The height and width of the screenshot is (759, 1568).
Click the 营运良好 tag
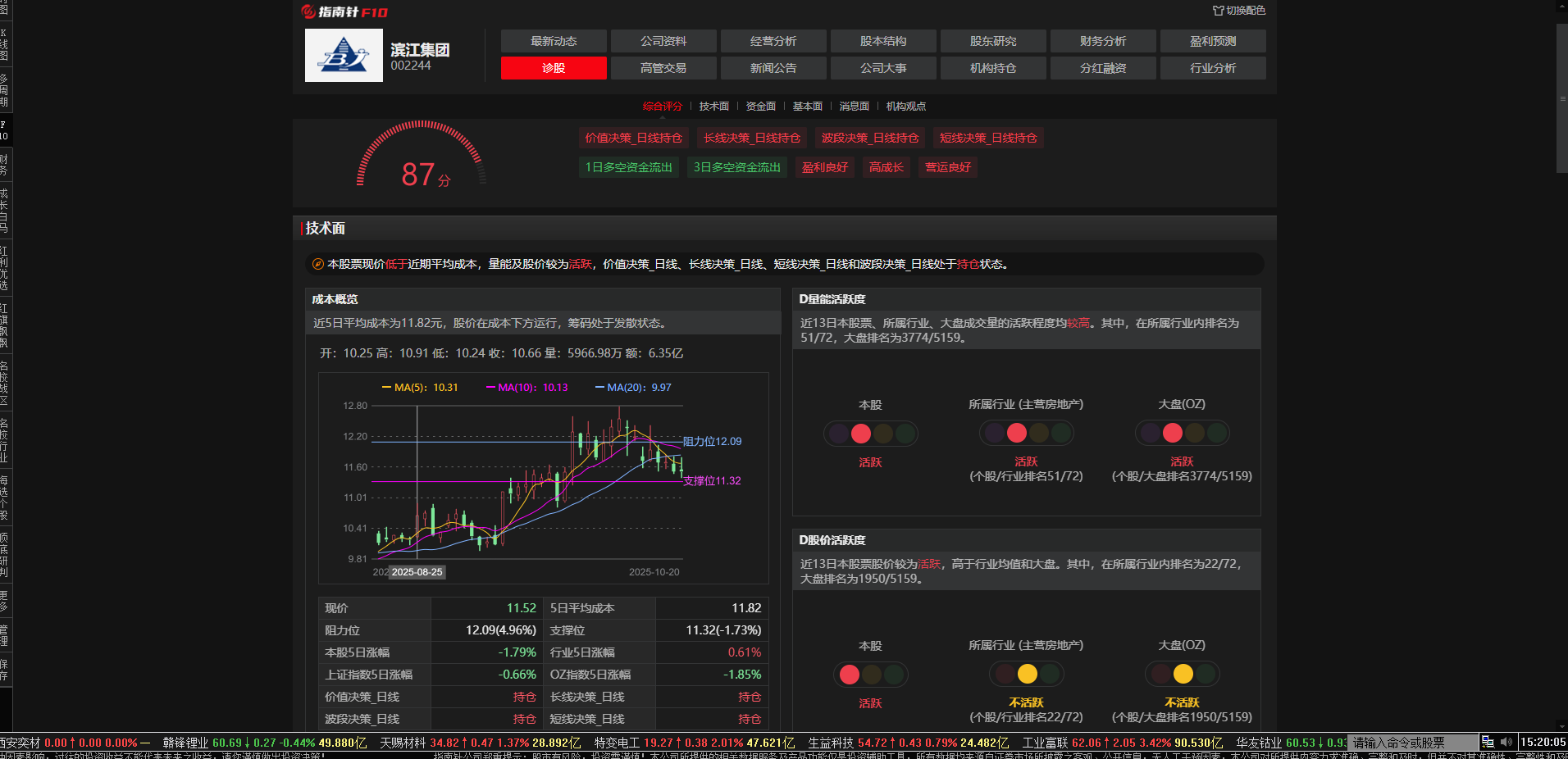(948, 167)
